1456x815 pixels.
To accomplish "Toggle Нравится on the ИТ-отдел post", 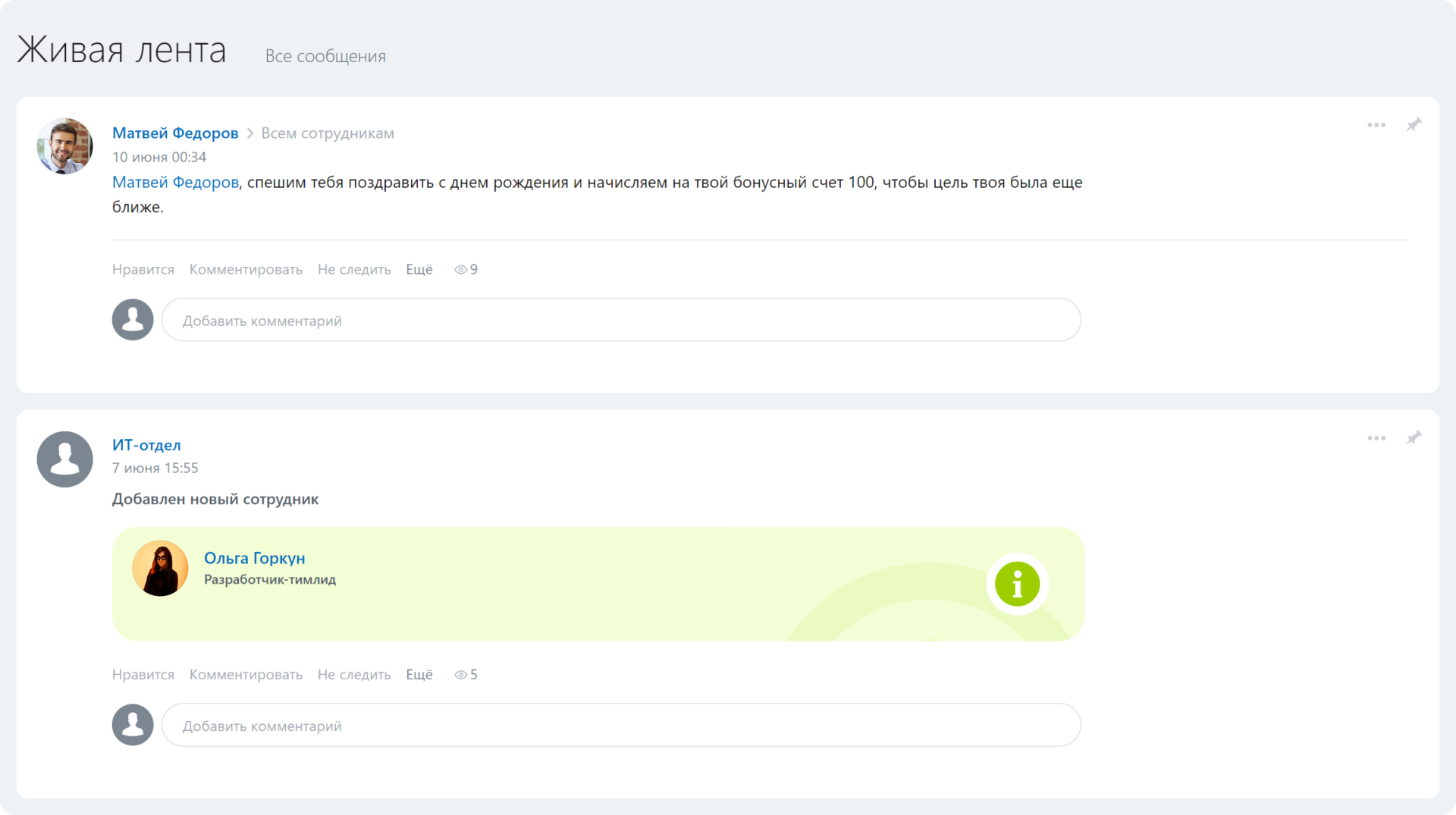I will click(143, 675).
